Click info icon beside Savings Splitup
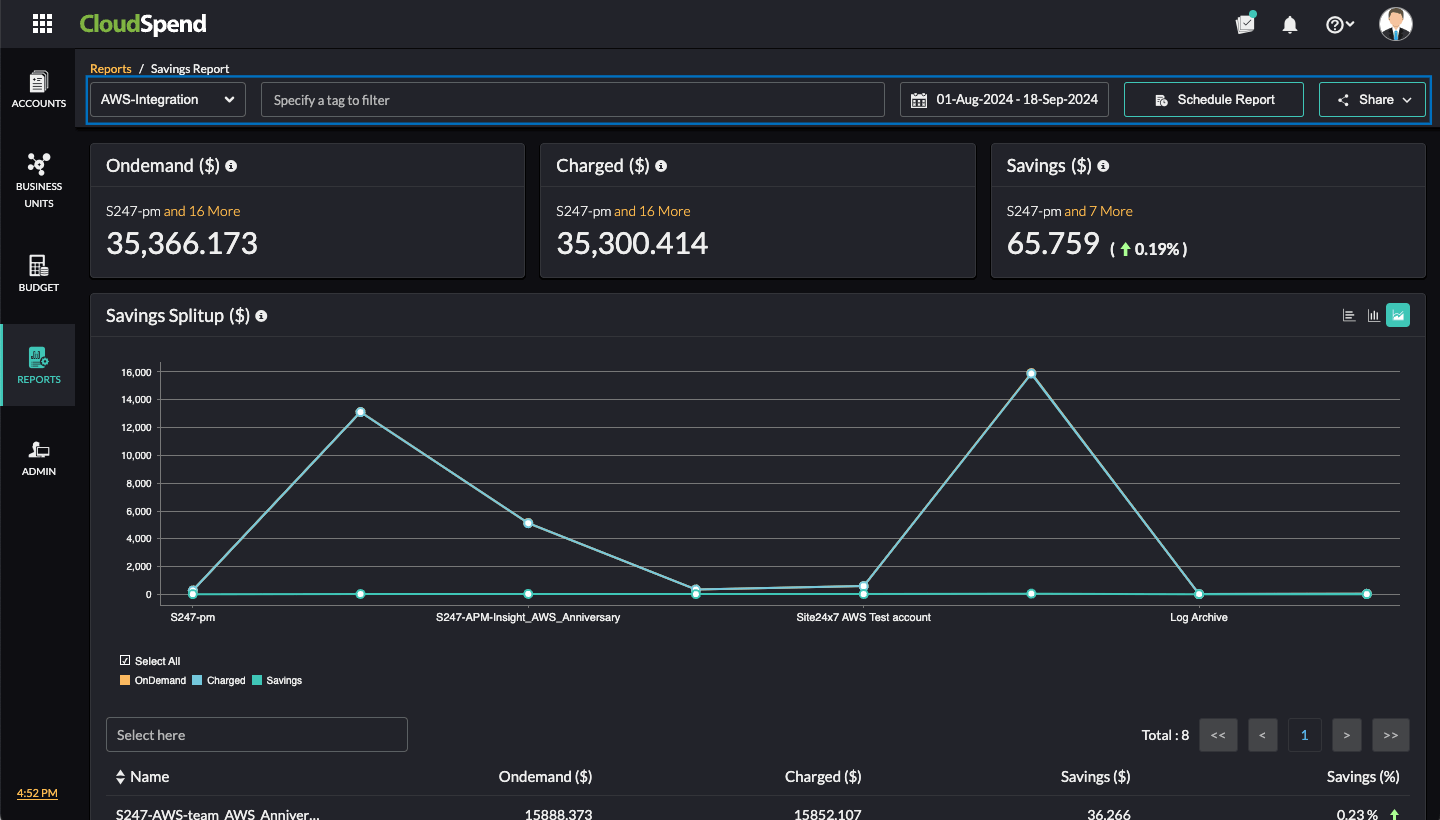This screenshot has width=1440, height=820. click(x=261, y=316)
